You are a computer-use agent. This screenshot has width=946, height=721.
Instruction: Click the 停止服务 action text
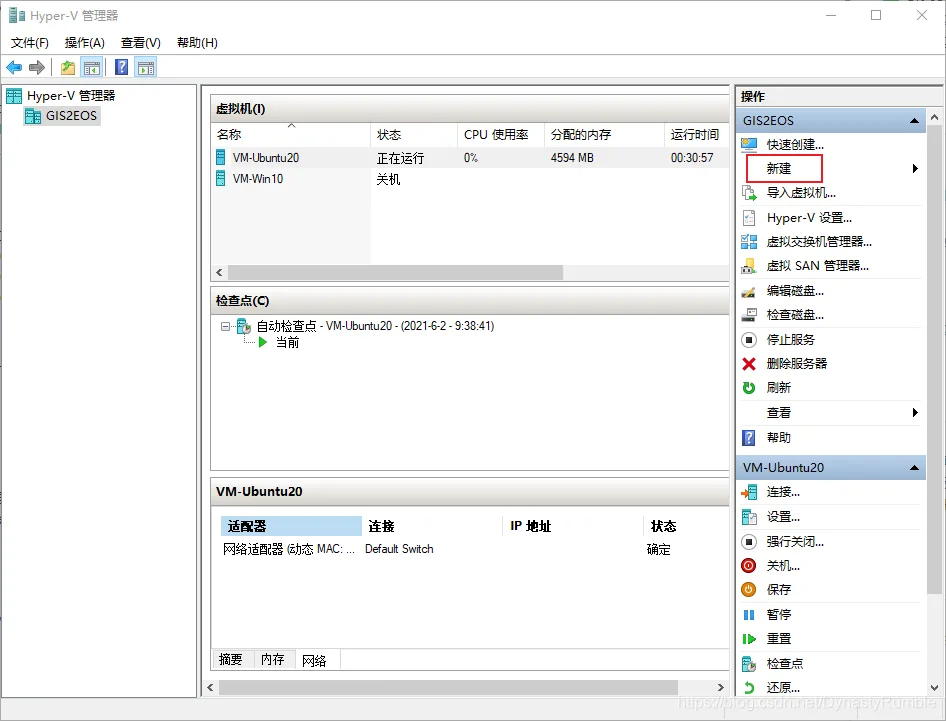[x=790, y=340]
